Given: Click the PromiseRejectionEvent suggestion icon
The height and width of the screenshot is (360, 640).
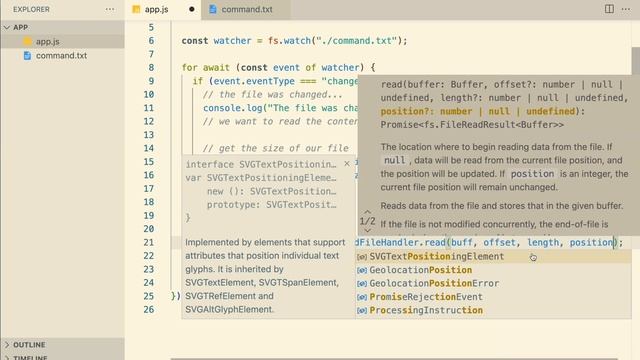Looking at the screenshot, I should click(x=362, y=297).
